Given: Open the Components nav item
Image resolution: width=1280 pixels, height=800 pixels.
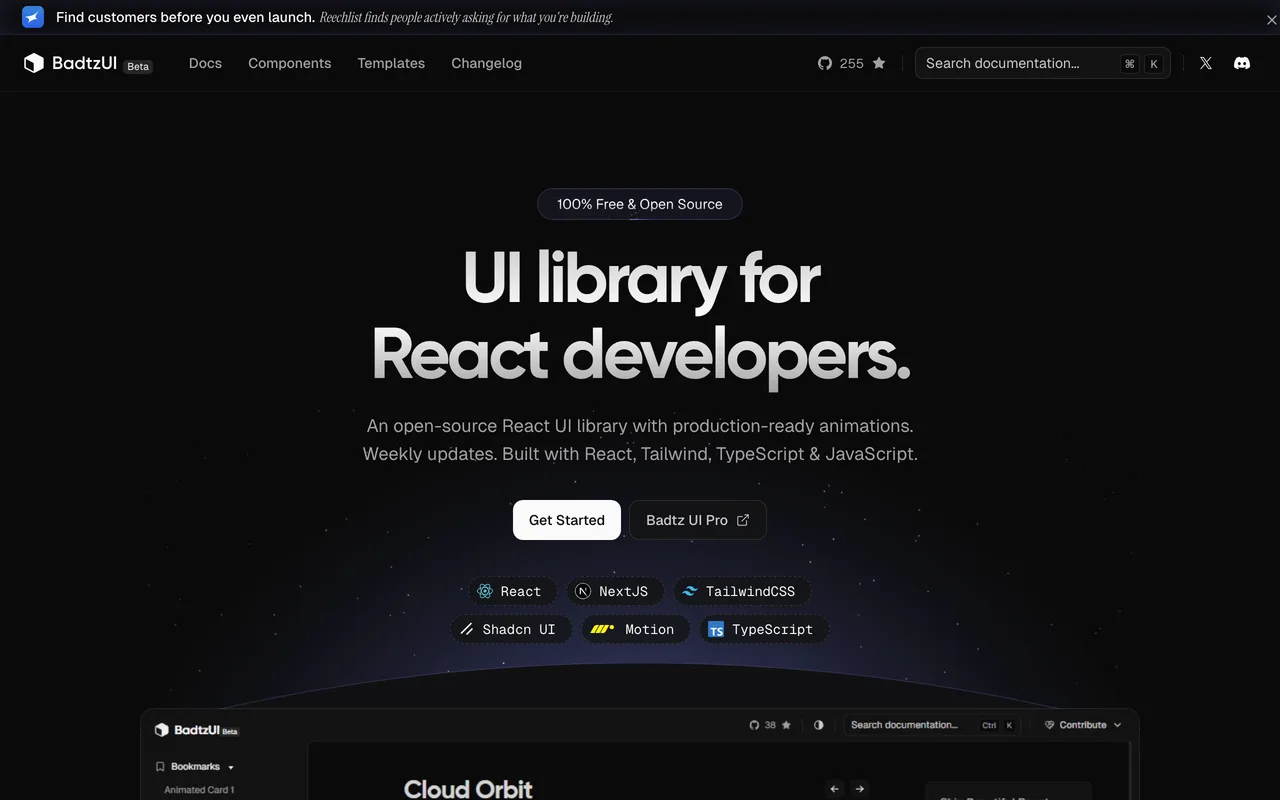Looking at the screenshot, I should click(x=290, y=63).
